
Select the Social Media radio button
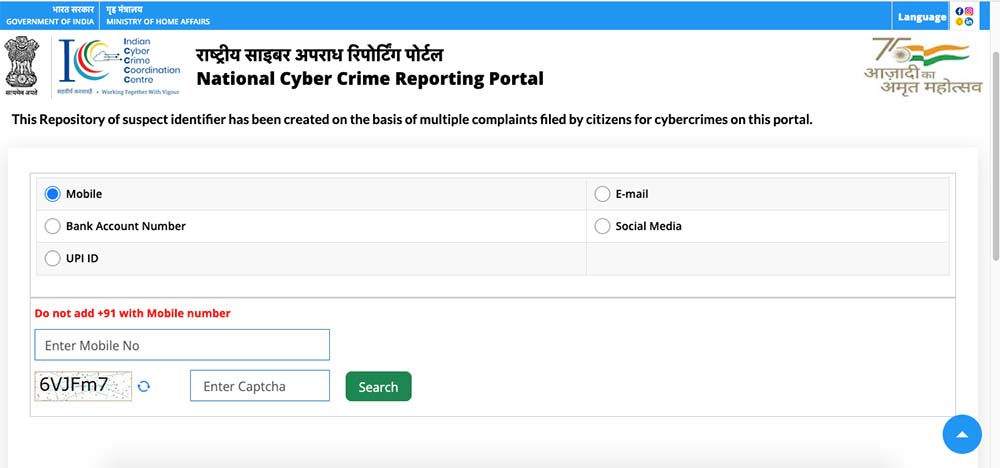coord(602,226)
